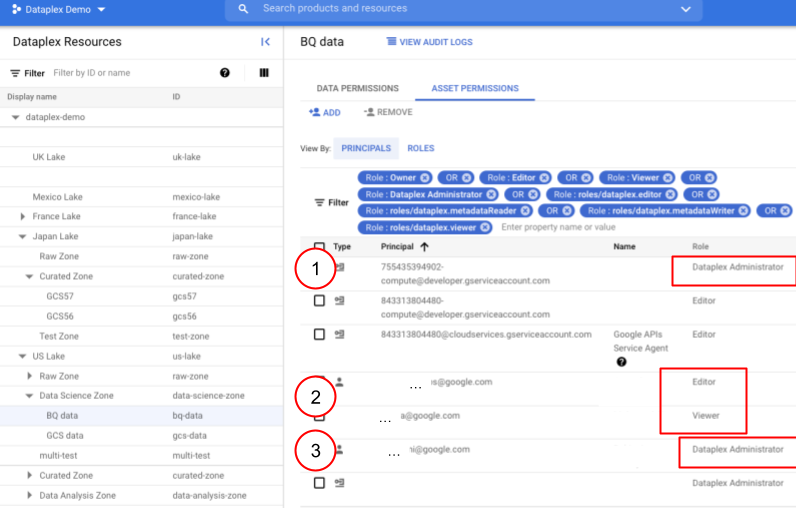Click help icon under Google APIs Service Agent
Image resolution: width=796 pixels, height=513 pixels.
coord(621,361)
